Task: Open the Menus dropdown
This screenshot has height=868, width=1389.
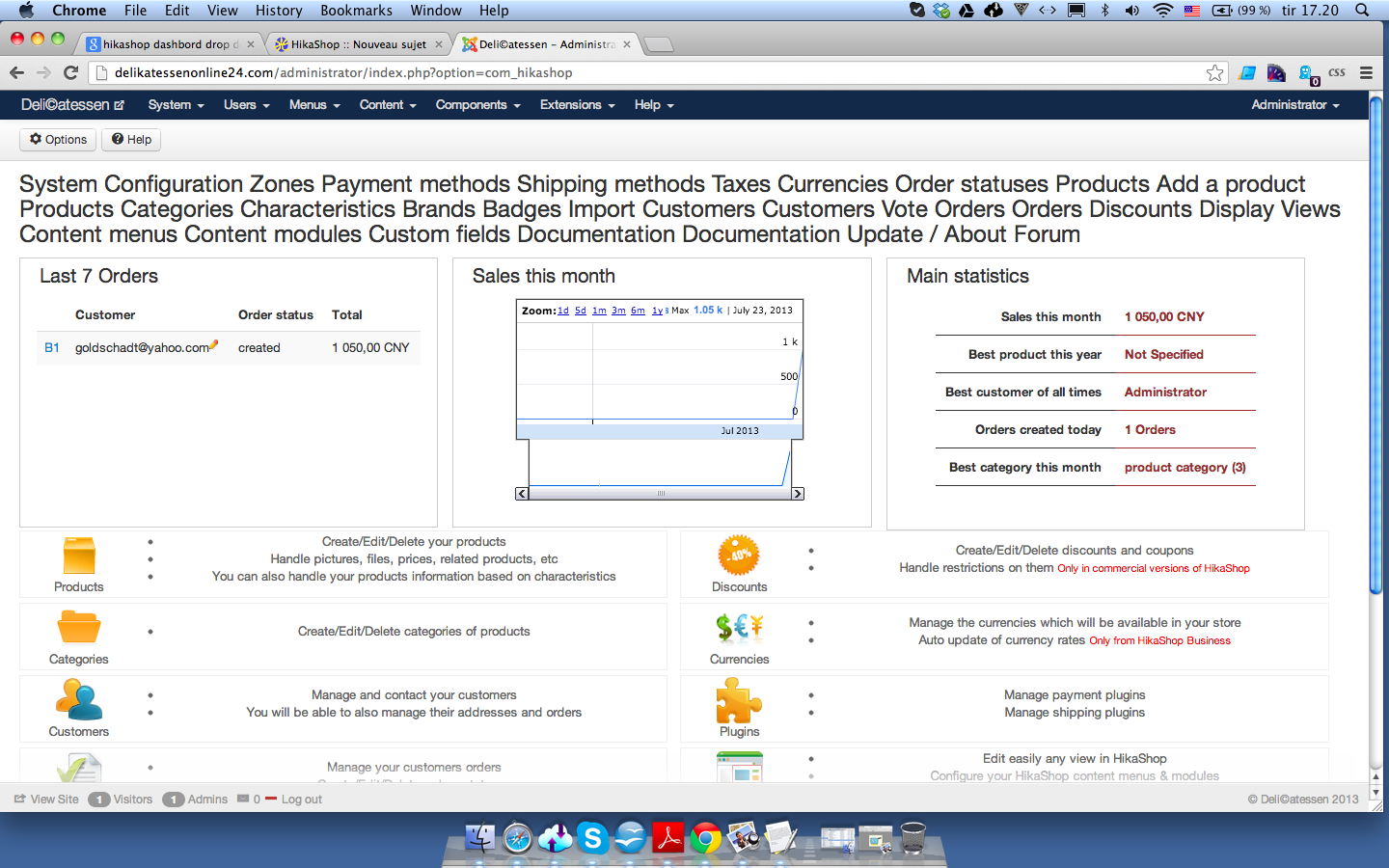Action: 314,105
